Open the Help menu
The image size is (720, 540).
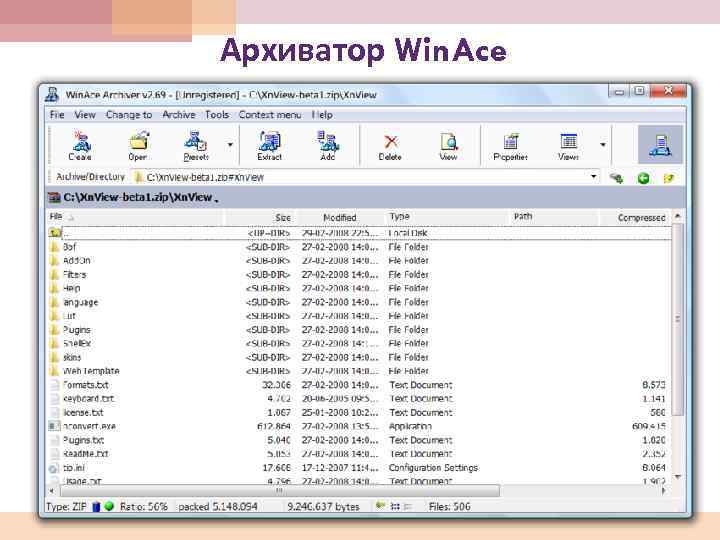tap(322, 115)
